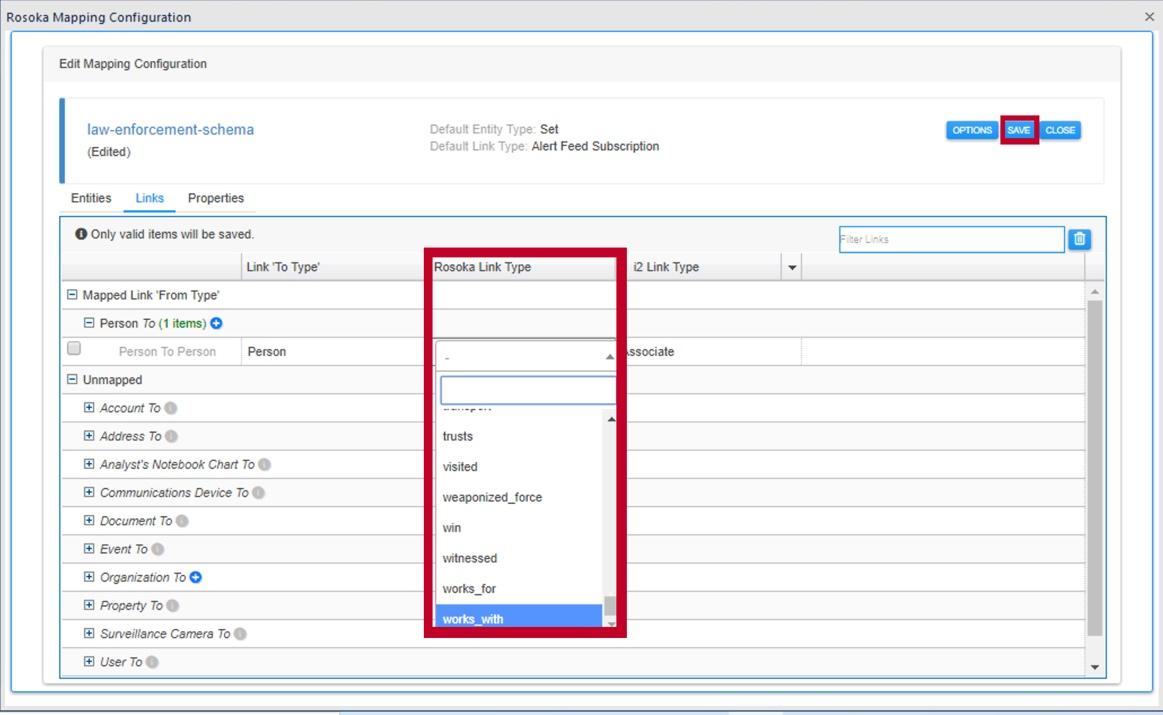Open the Properties tab

pyautogui.click(x=215, y=198)
